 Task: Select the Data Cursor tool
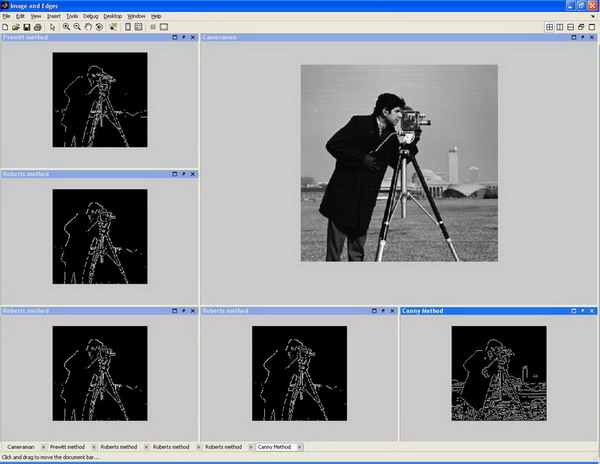point(113,27)
